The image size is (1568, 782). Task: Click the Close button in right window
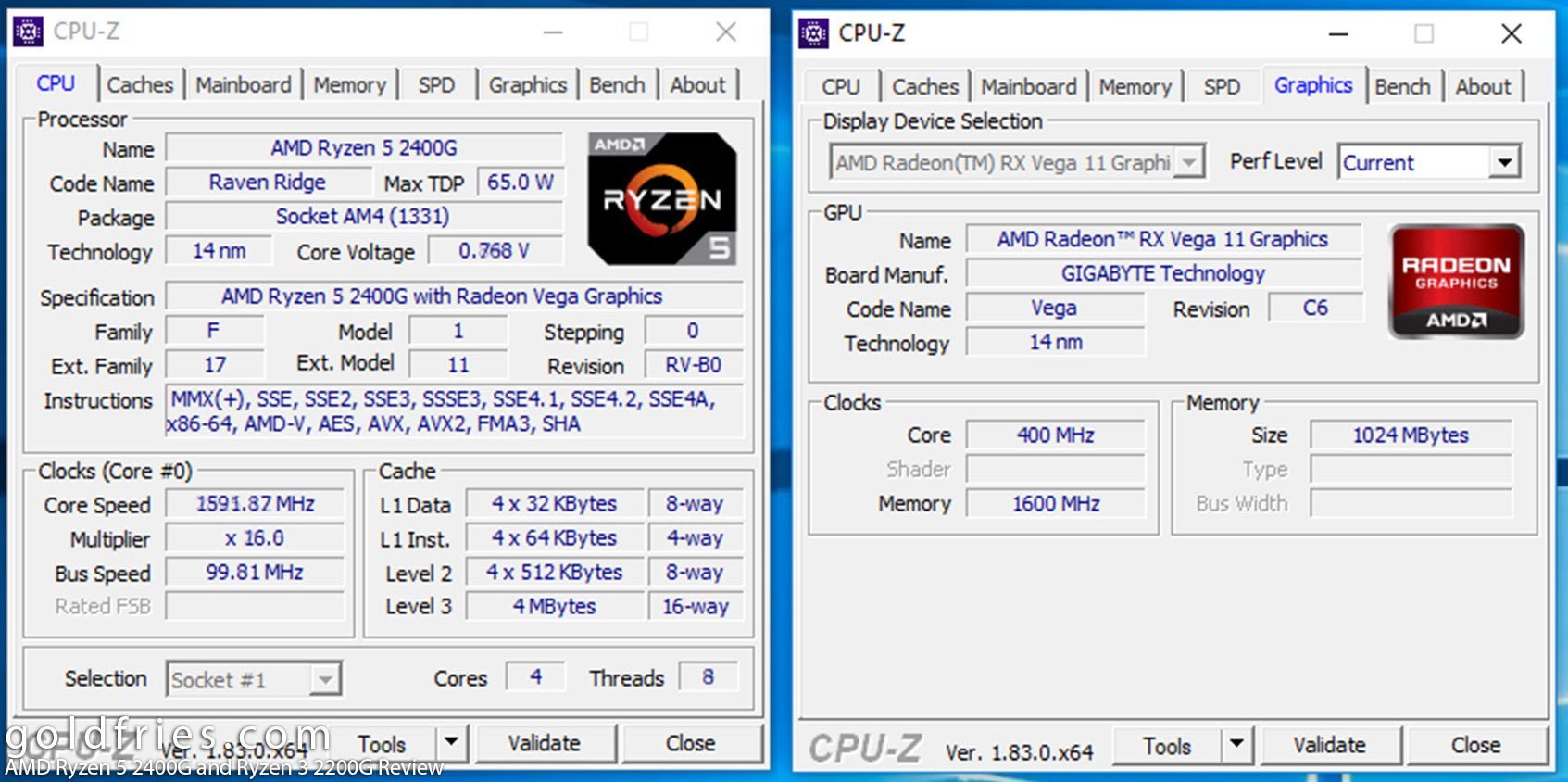1475,745
